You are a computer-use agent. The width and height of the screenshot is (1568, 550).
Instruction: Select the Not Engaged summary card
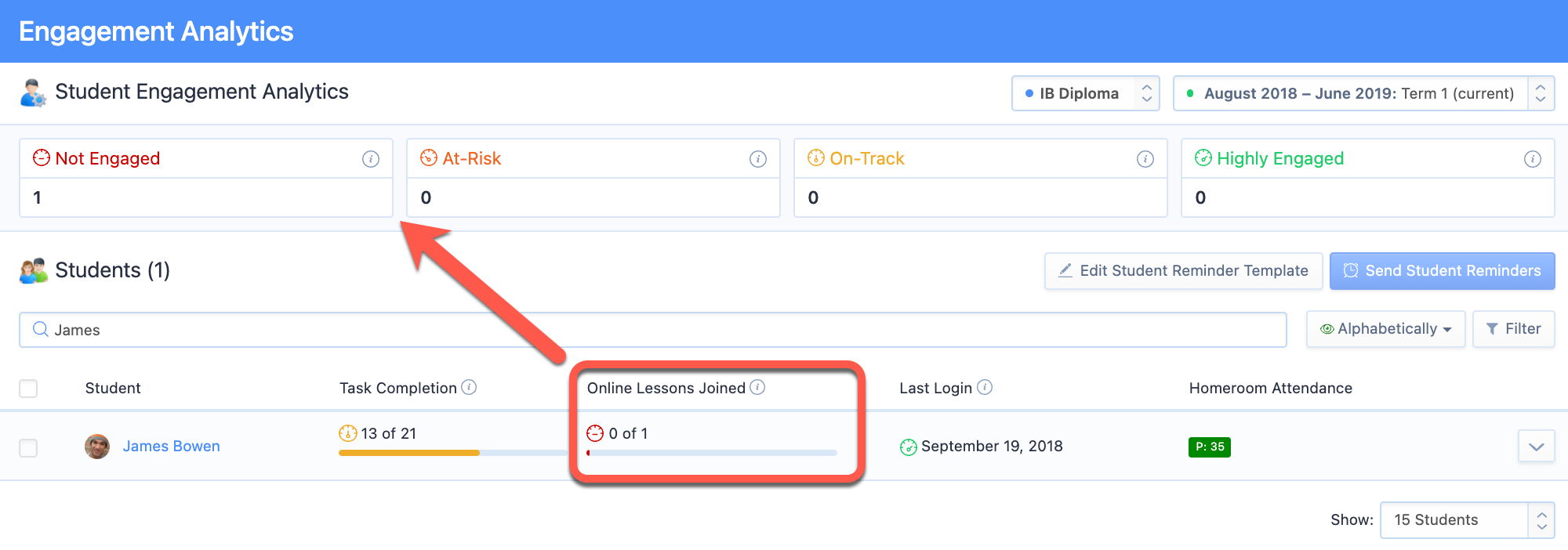point(206,178)
